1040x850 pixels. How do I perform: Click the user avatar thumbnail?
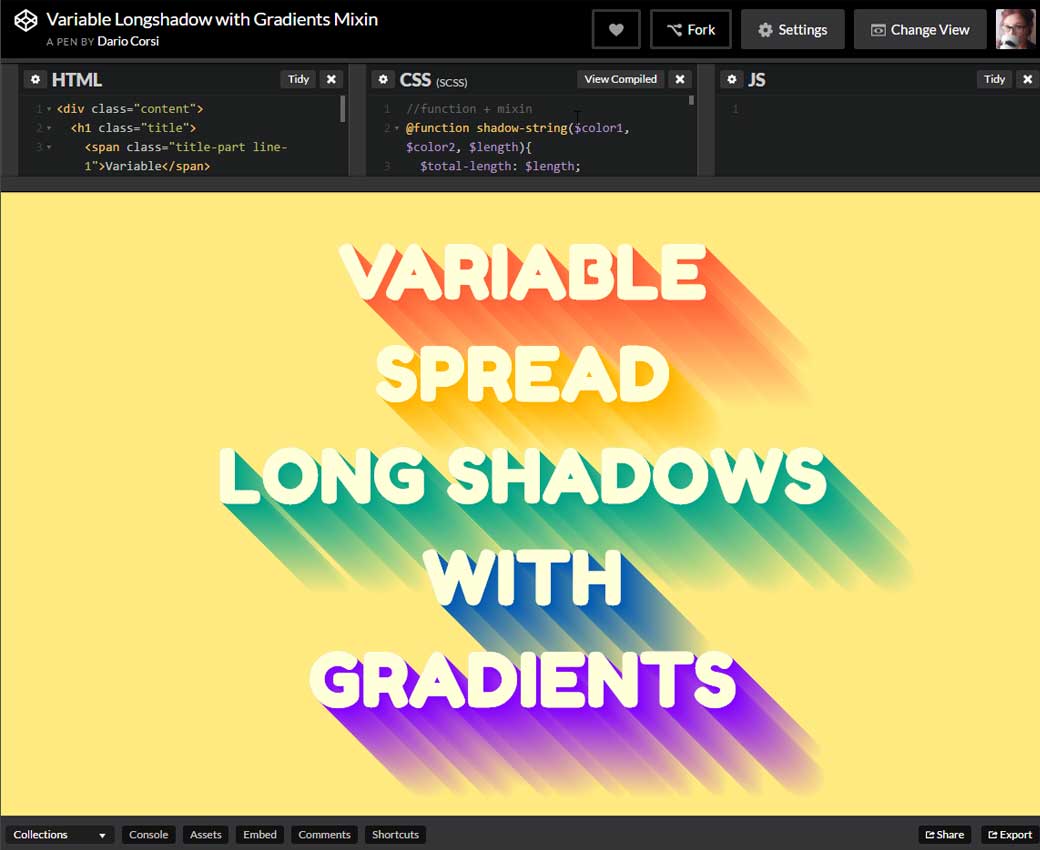pos(1015,30)
